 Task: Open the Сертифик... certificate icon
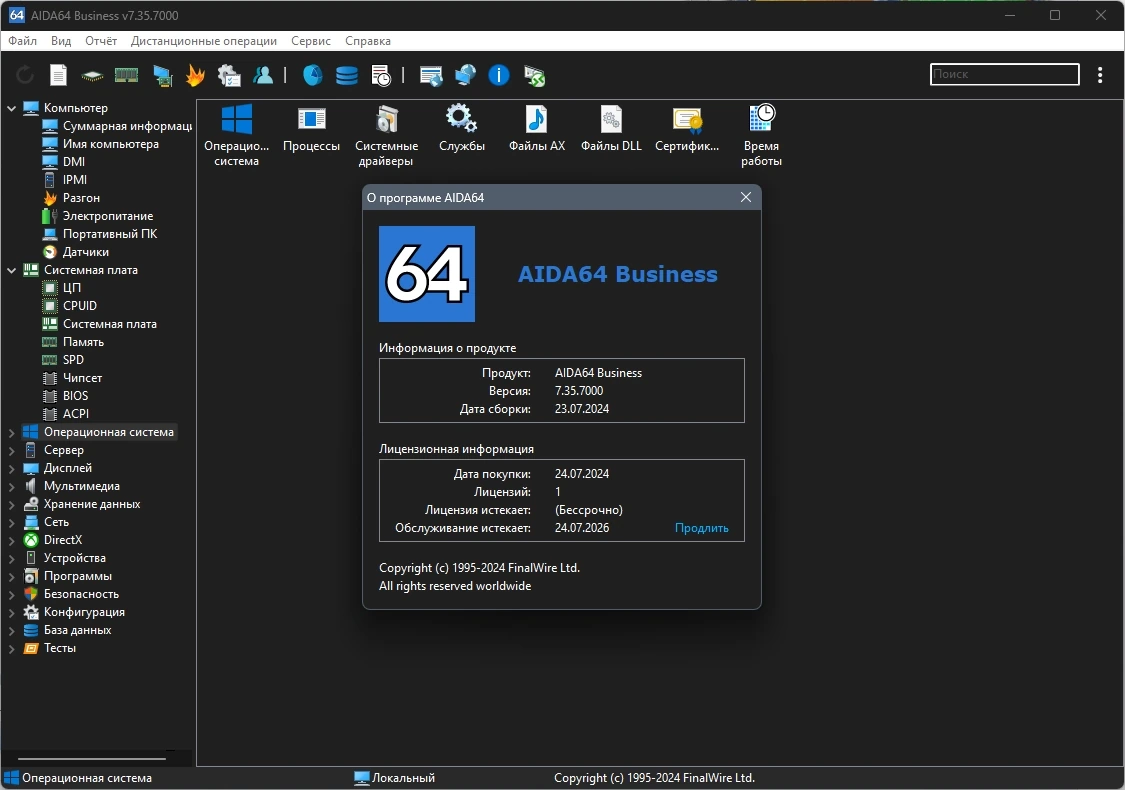point(687,128)
